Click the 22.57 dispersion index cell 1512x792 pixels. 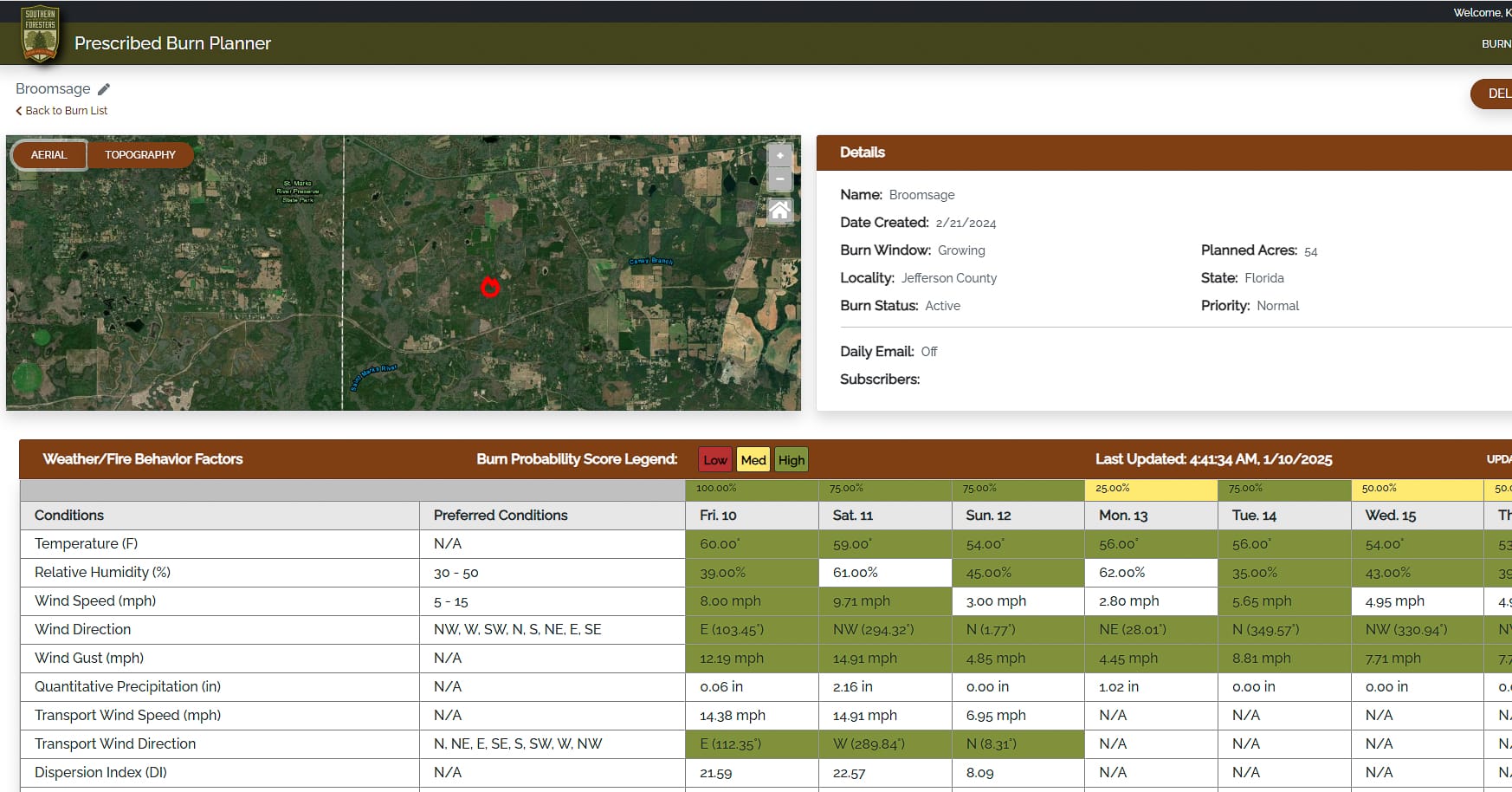(885, 773)
